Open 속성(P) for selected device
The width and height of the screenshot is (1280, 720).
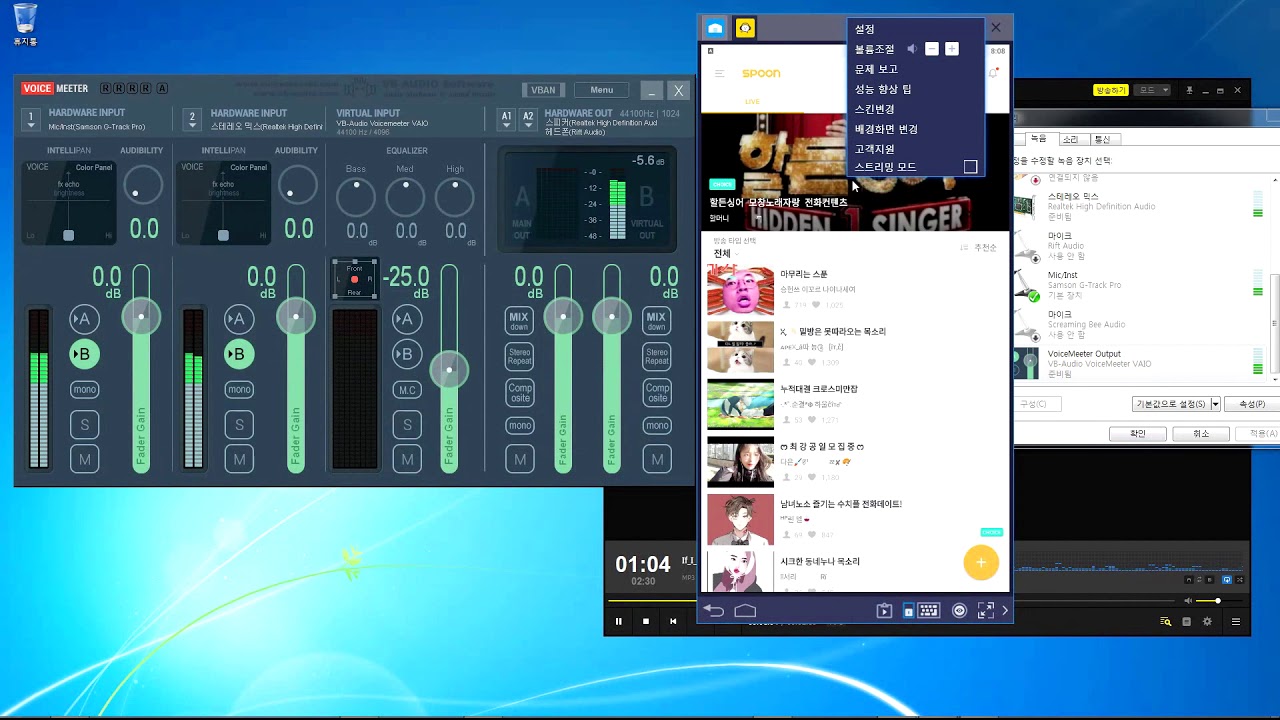pos(1252,404)
